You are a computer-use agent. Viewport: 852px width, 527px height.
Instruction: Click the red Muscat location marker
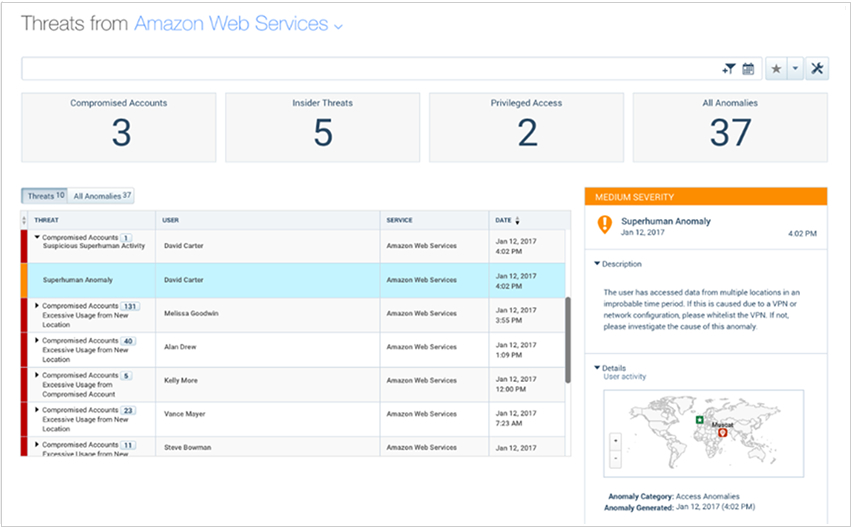pyautogui.click(x=723, y=433)
